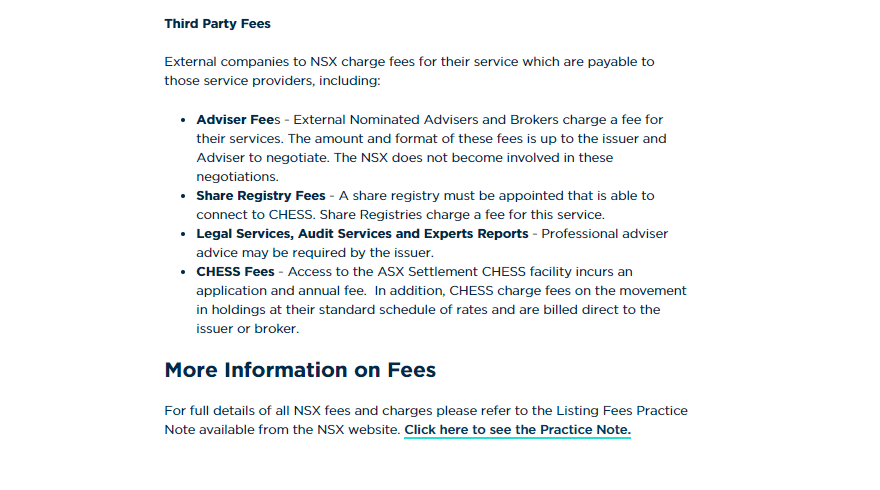Click the line "those service providers, including:"
This screenshot has width=880, height=490.
[272, 81]
